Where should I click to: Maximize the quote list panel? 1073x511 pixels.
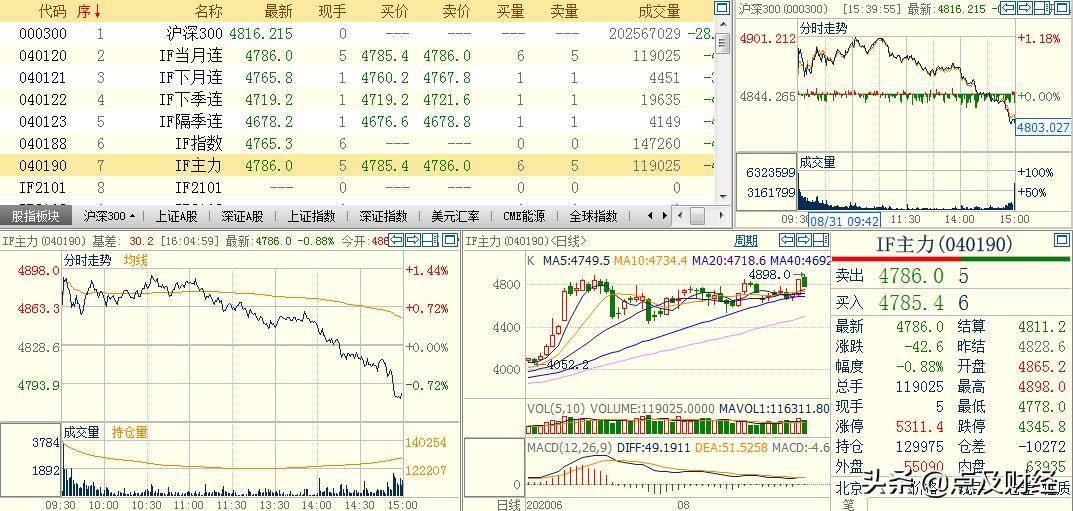(x=721, y=8)
